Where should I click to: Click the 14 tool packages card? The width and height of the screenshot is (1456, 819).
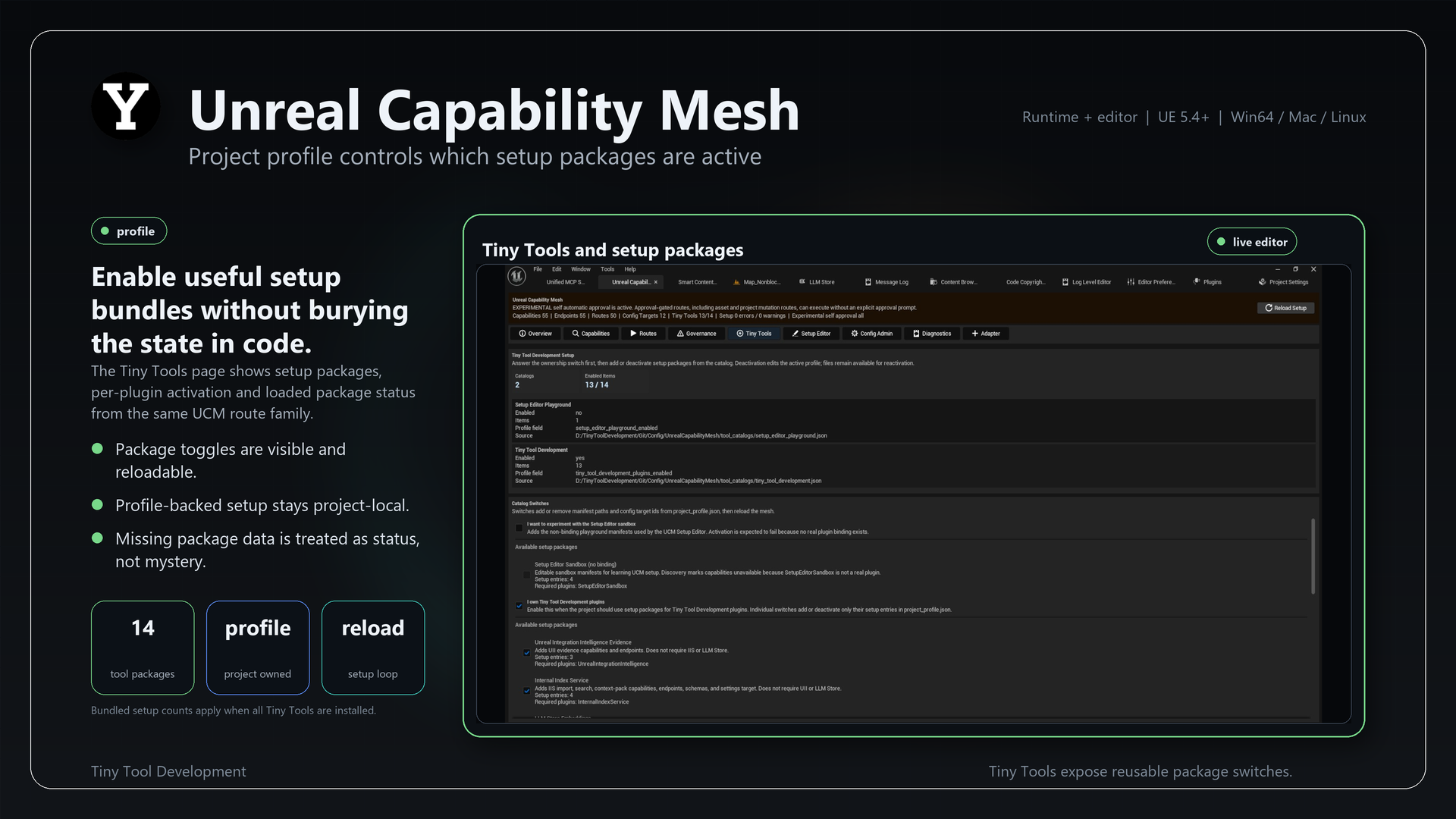(143, 648)
